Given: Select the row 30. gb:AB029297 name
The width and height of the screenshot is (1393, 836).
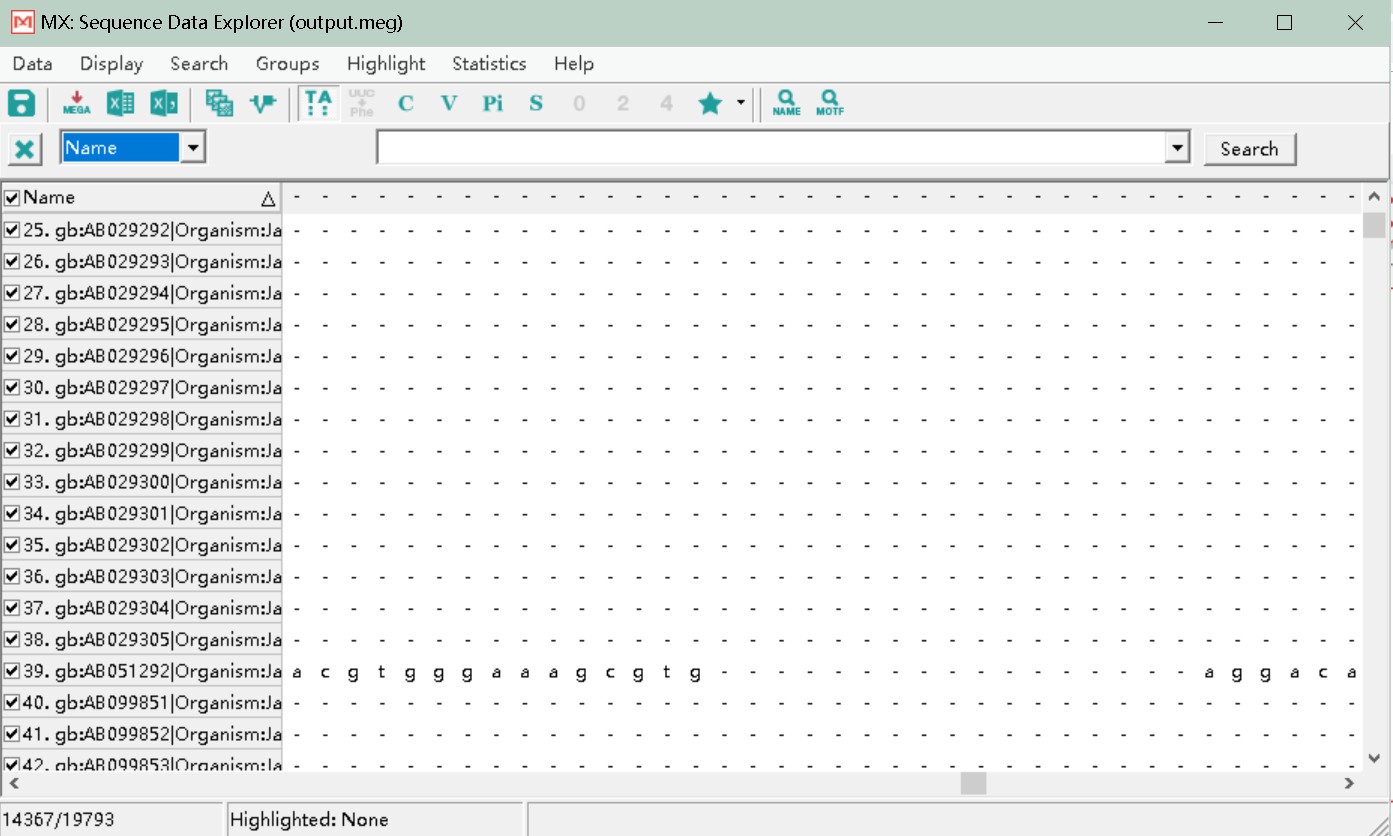Looking at the screenshot, I should pyautogui.click(x=152, y=388).
